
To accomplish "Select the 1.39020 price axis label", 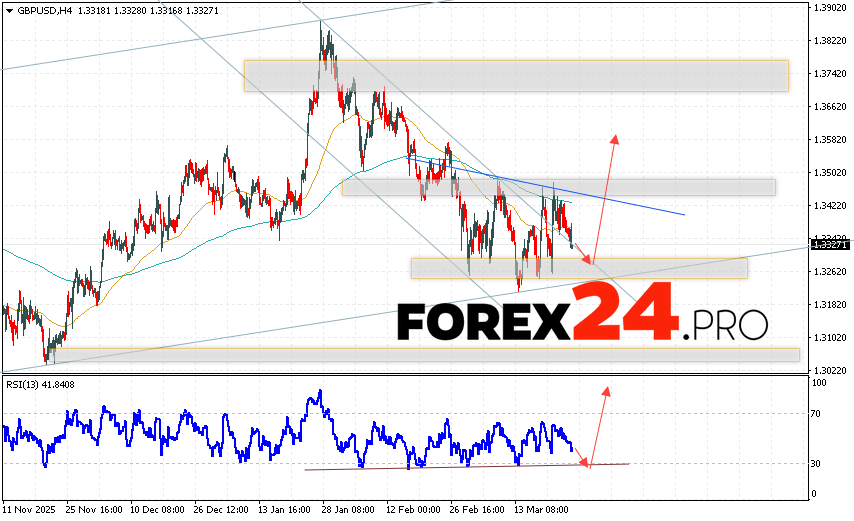I will tap(830, 8).
